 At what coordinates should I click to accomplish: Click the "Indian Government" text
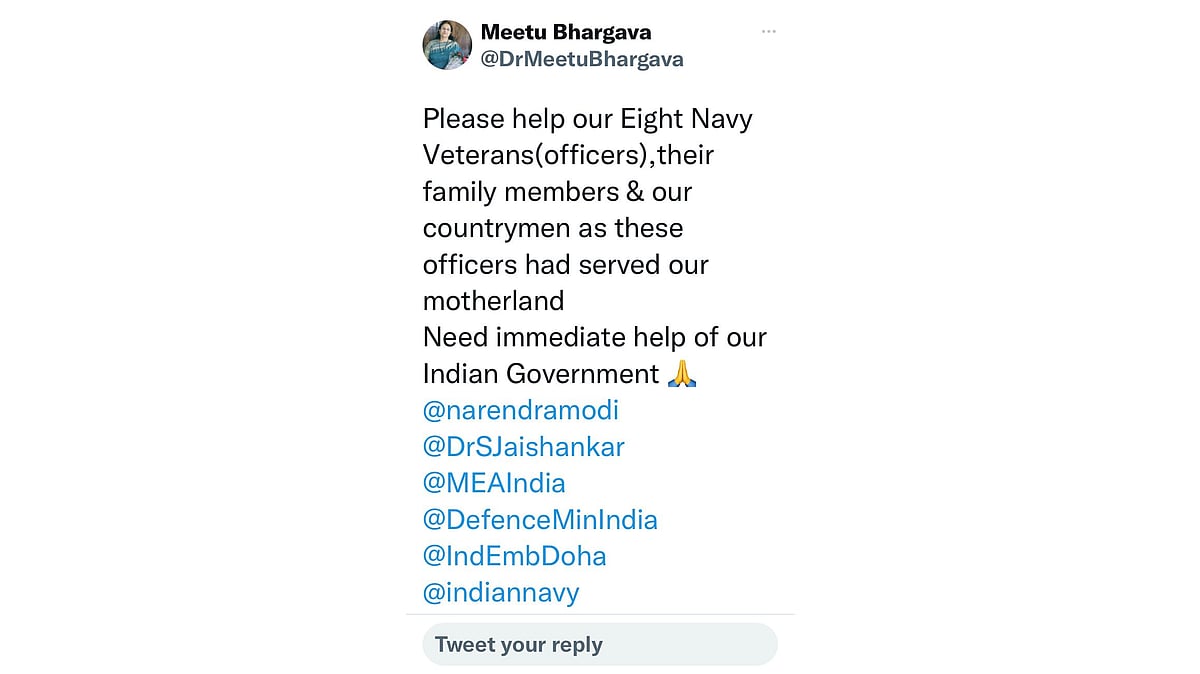[541, 374]
